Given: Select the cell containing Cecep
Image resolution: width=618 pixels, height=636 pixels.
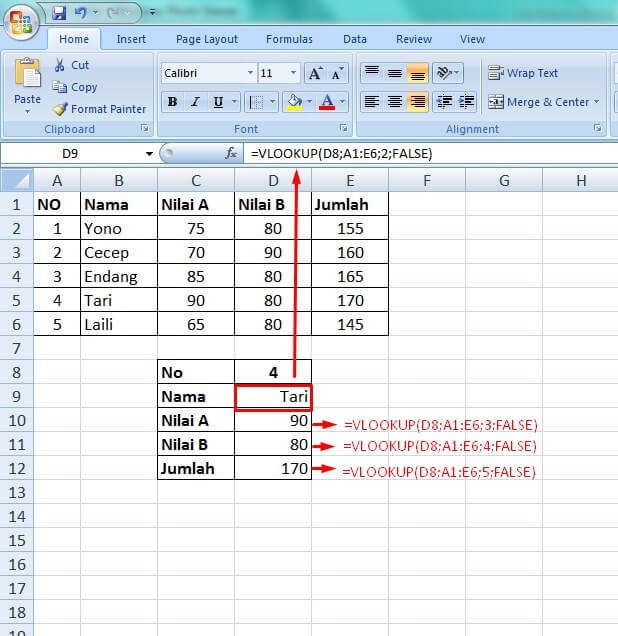Looking at the screenshot, I should pyautogui.click(x=119, y=252).
